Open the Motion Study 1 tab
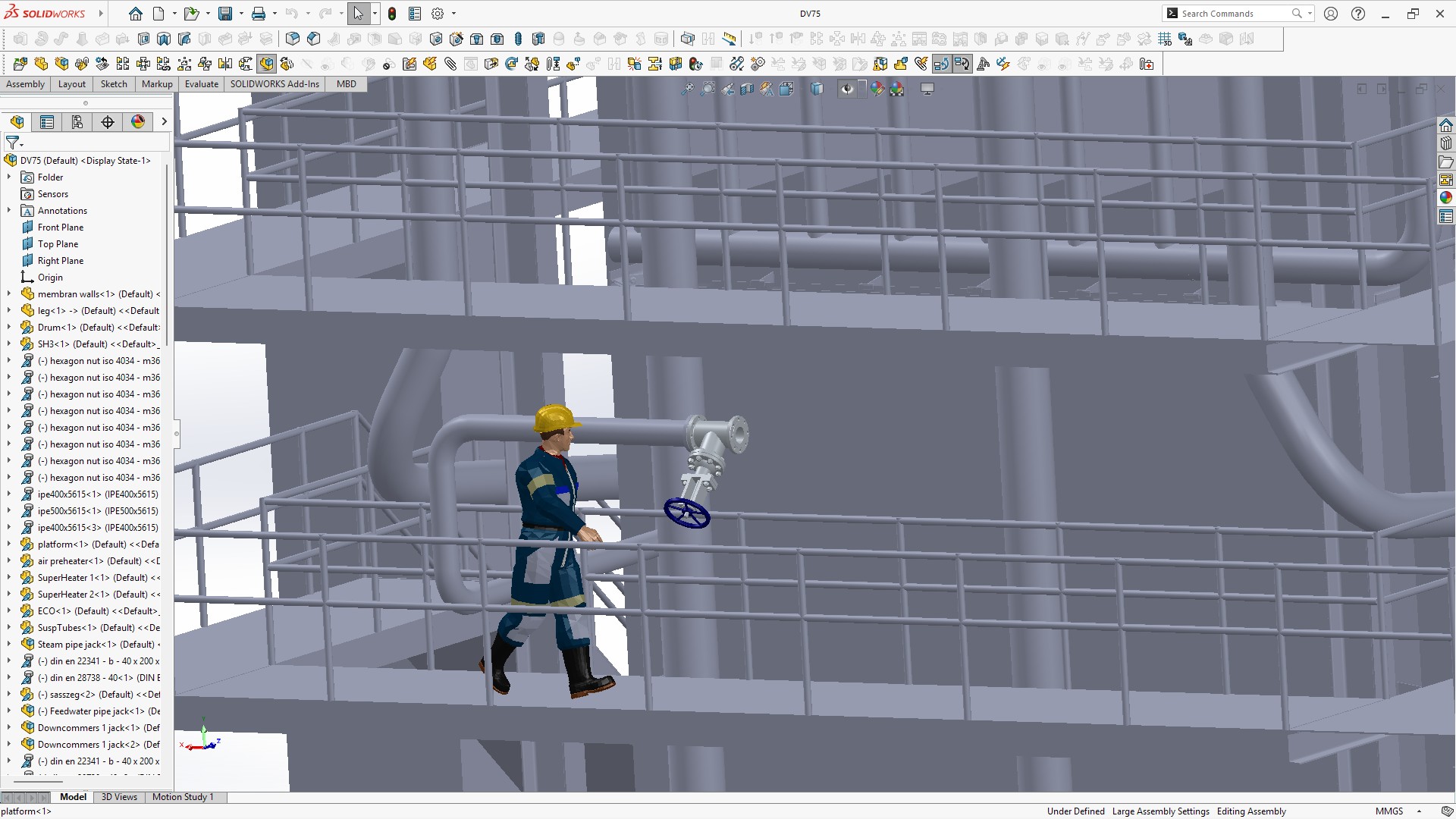1456x819 pixels. click(183, 797)
